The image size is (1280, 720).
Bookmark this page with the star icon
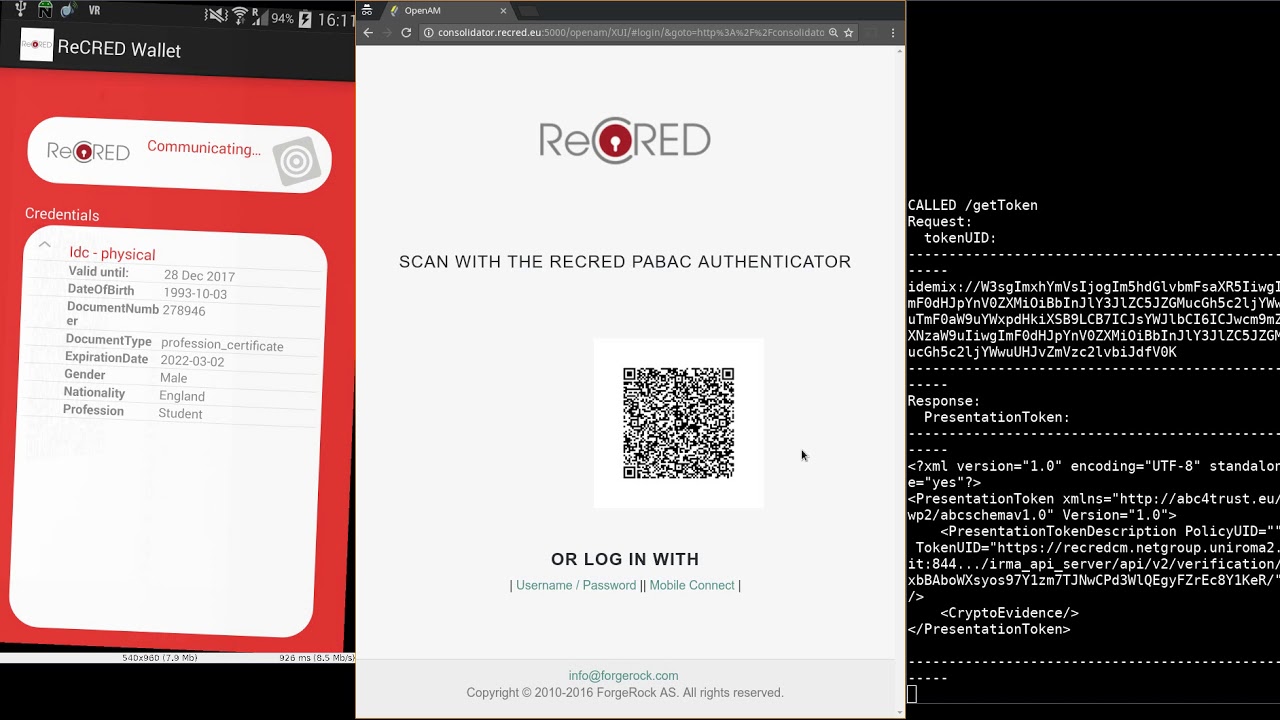[848, 32]
